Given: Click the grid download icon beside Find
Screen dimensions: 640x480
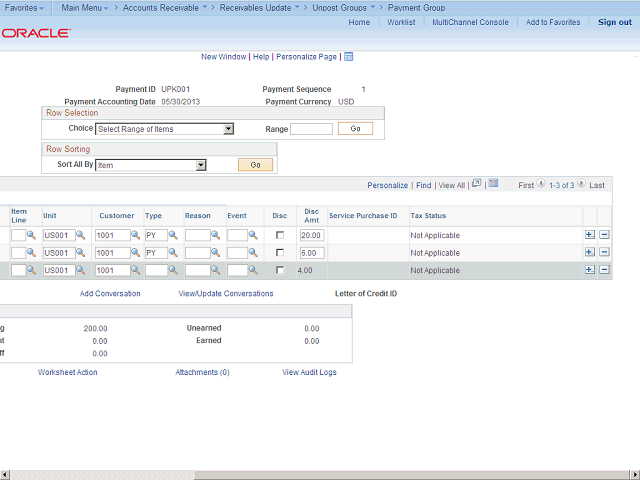Looking at the screenshot, I should tap(492, 184).
